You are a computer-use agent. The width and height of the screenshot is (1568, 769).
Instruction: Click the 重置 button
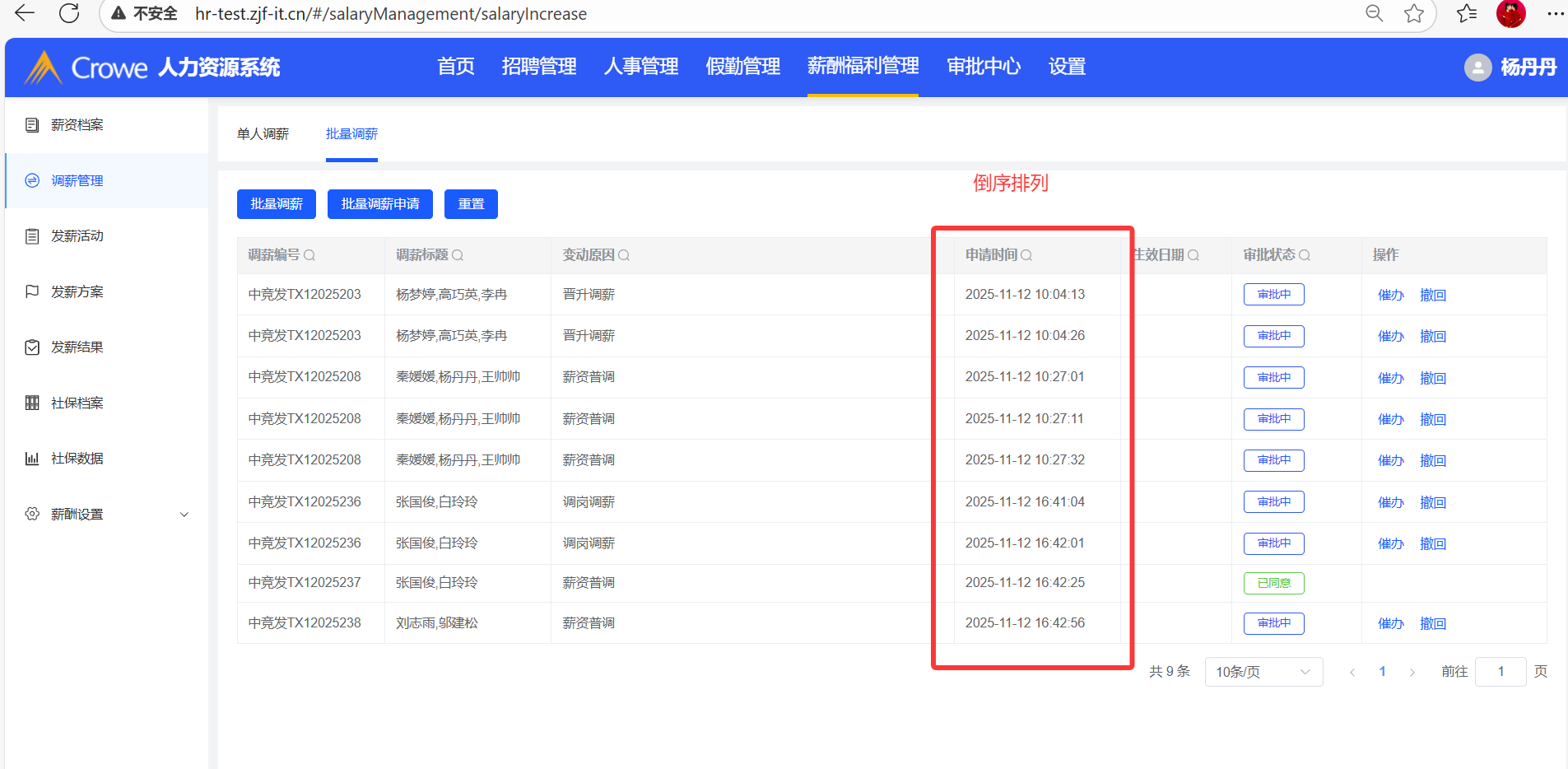coord(471,204)
